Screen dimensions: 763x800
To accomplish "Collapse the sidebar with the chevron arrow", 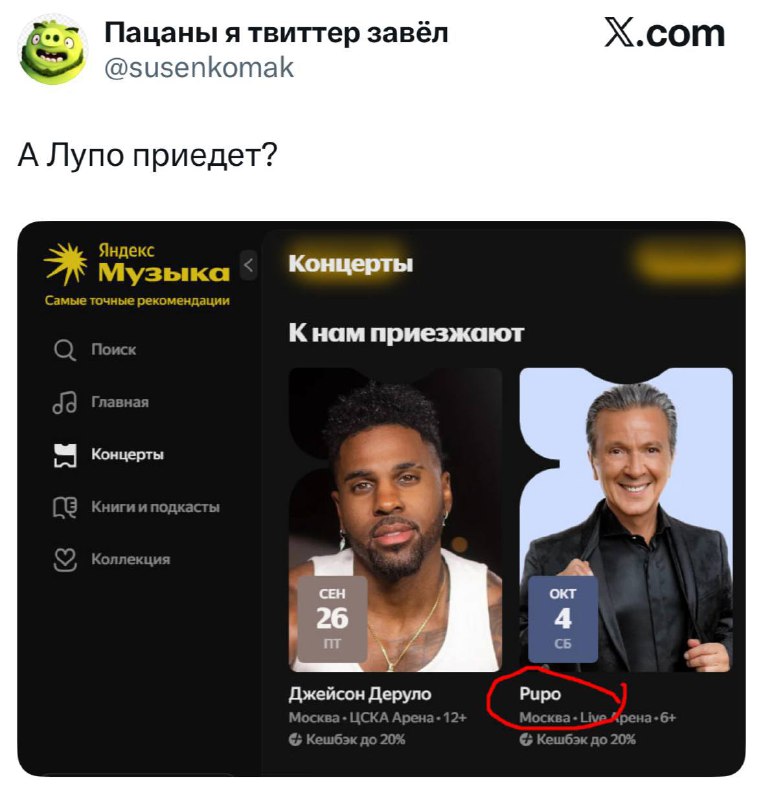I will (249, 265).
